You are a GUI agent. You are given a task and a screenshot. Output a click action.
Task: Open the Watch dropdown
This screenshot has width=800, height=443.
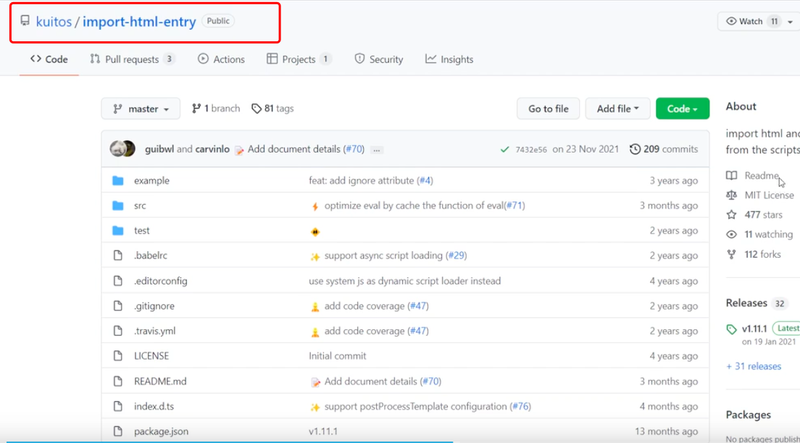pos(758,21)
